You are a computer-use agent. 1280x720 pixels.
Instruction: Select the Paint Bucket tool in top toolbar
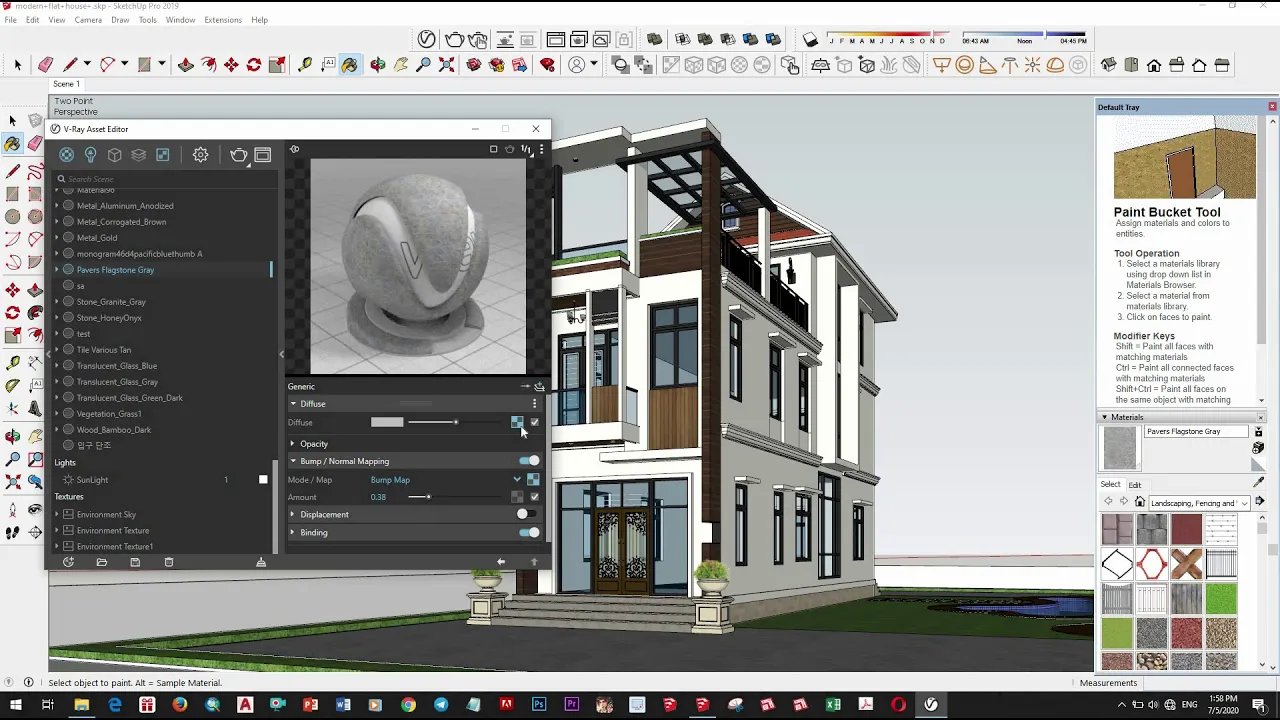(349, 65)
